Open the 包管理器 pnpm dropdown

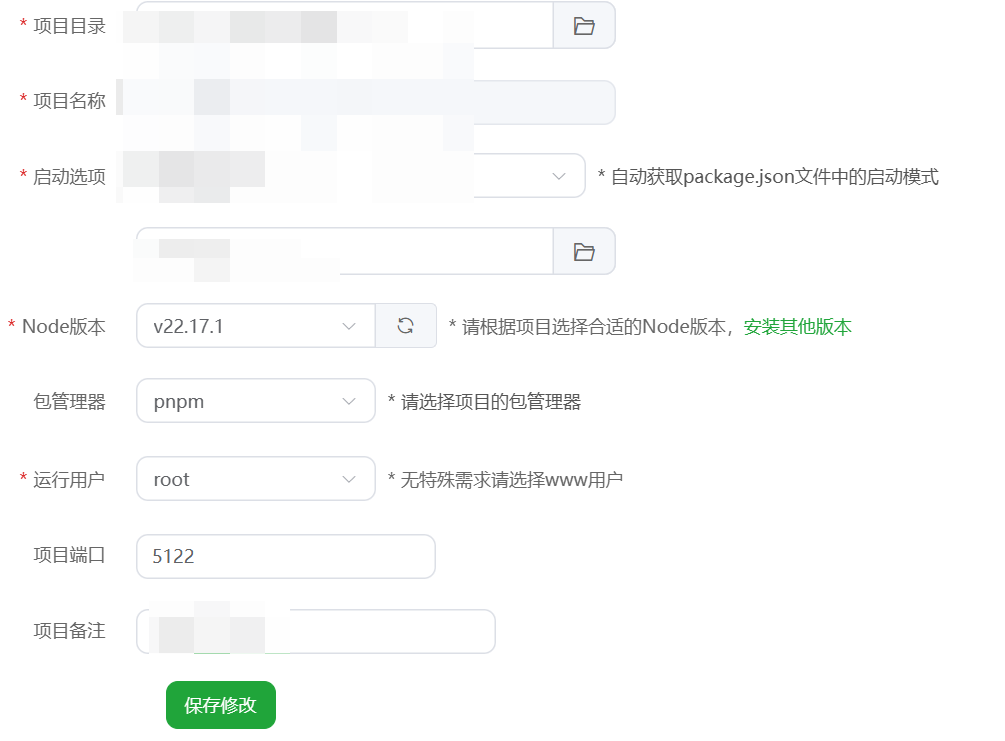[x=256, y=401]
